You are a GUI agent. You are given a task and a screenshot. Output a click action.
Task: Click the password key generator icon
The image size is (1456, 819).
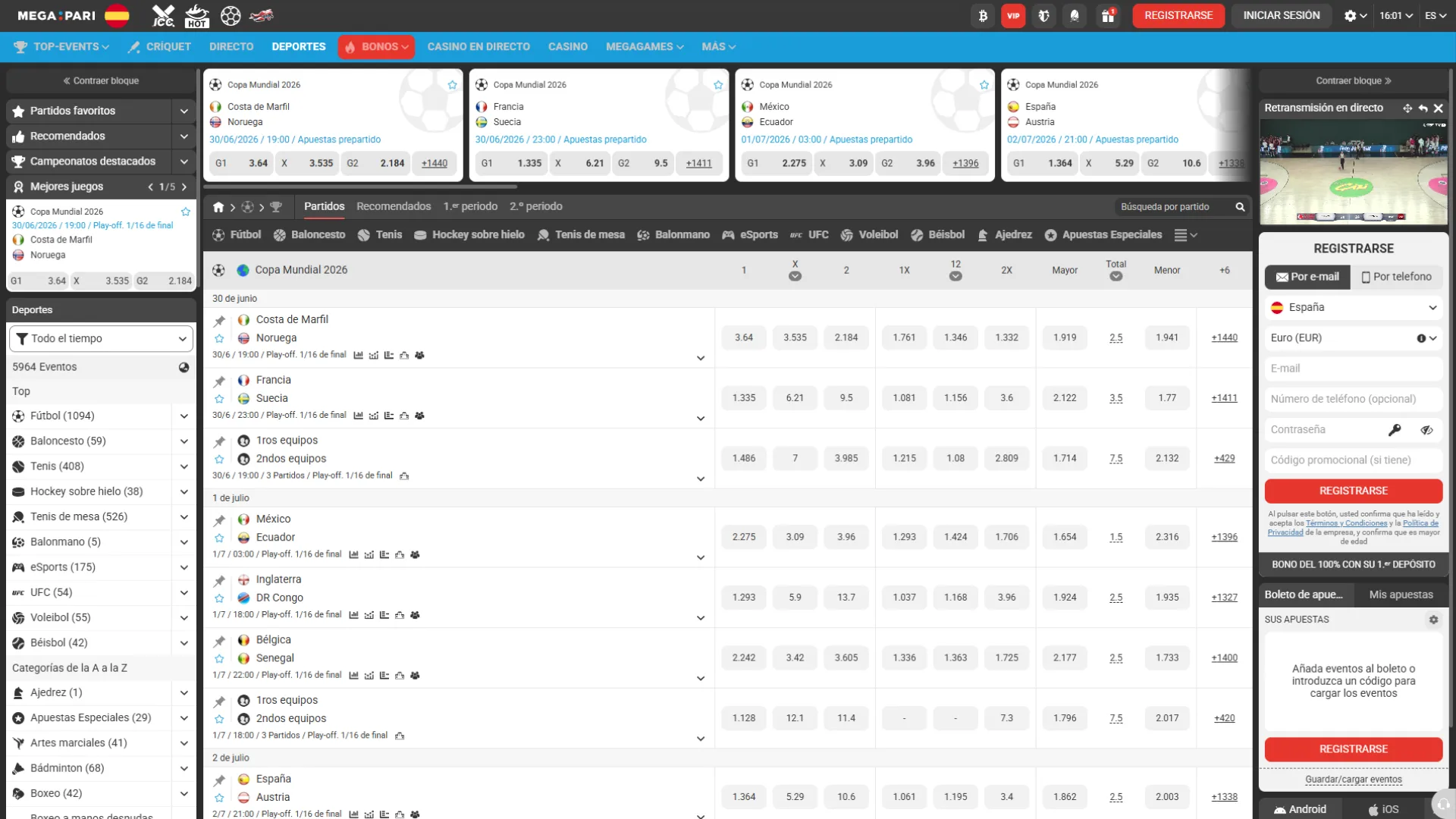(x=1395, y=430)
